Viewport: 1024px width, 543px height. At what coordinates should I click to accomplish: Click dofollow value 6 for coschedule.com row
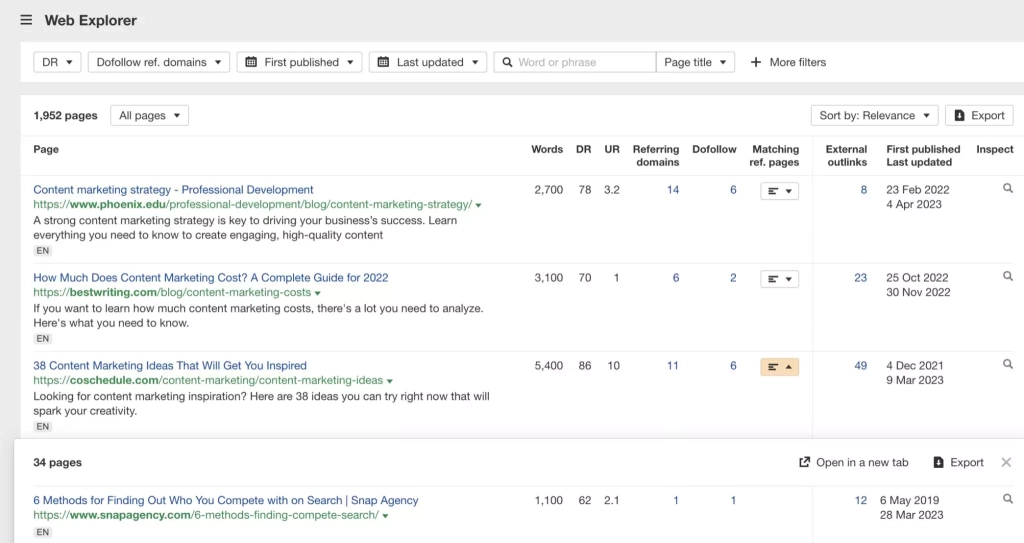click(x=733, y=365)
